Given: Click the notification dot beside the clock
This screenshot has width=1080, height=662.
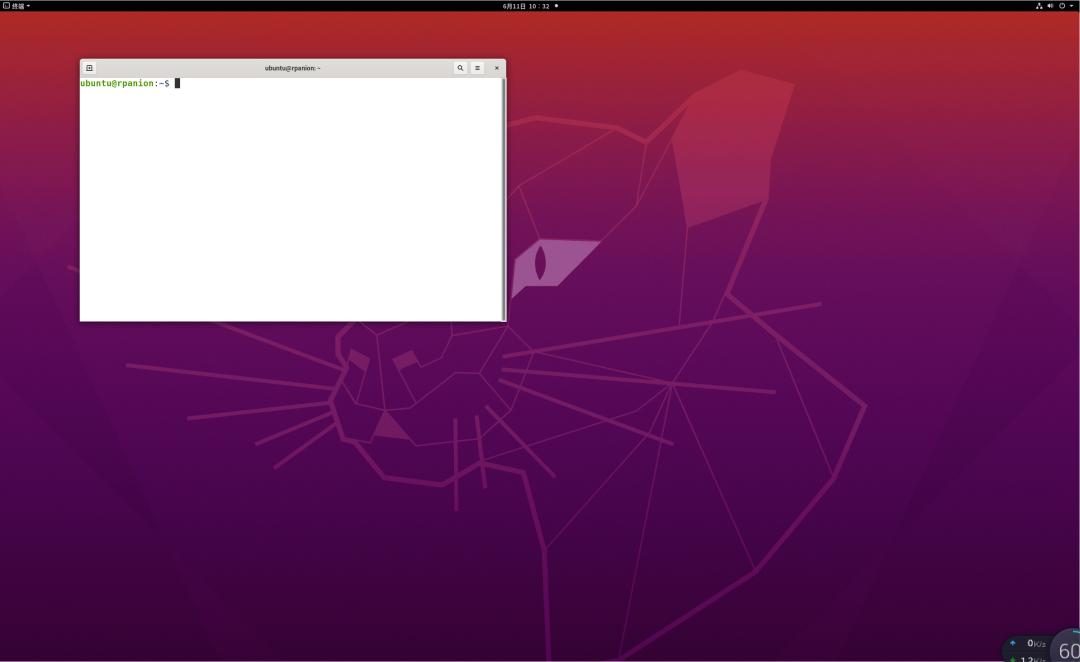Looking at the screenshot, I should tap(556, 6).
